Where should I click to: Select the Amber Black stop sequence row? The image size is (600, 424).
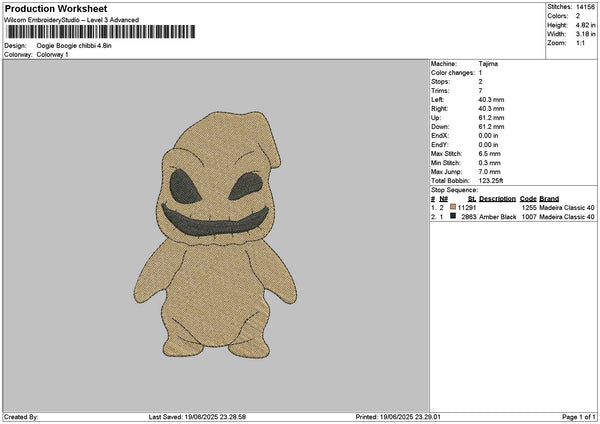pyautogui.click(x=512, y=216)
